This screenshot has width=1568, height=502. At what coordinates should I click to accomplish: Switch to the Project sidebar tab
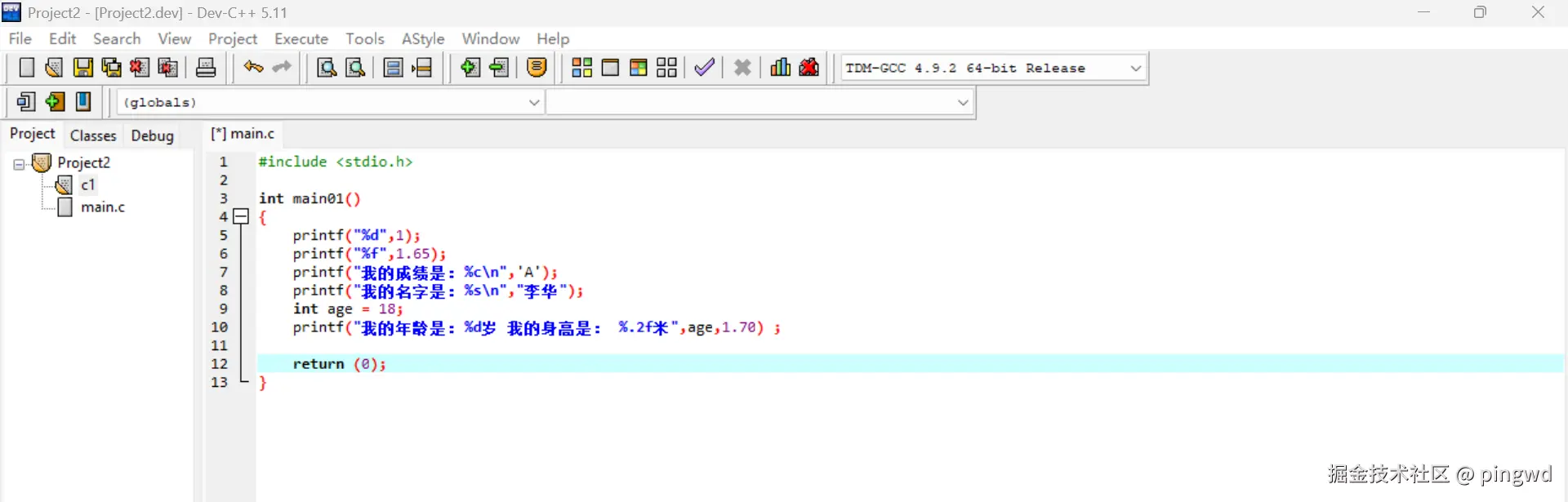[33, 134]
